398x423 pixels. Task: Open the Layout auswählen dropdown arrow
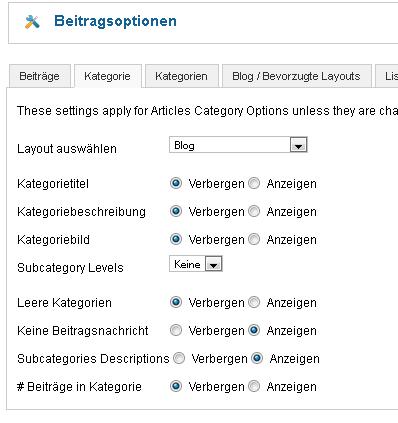[298, 145]
